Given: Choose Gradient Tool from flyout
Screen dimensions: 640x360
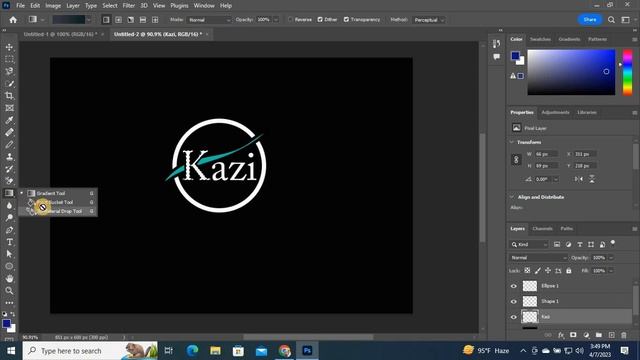Looking at the screenshot, I should click(x=57, y=193).
